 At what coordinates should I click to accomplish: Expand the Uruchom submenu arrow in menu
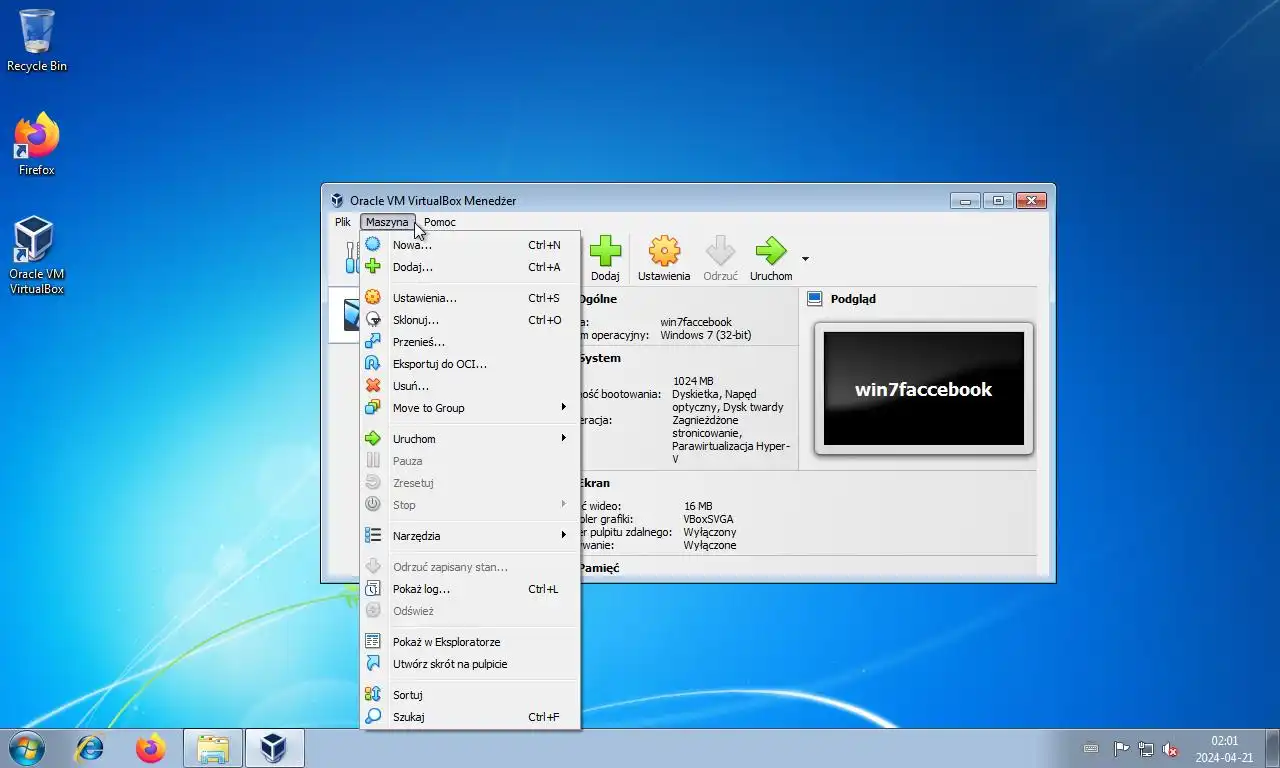click(564, 439)
